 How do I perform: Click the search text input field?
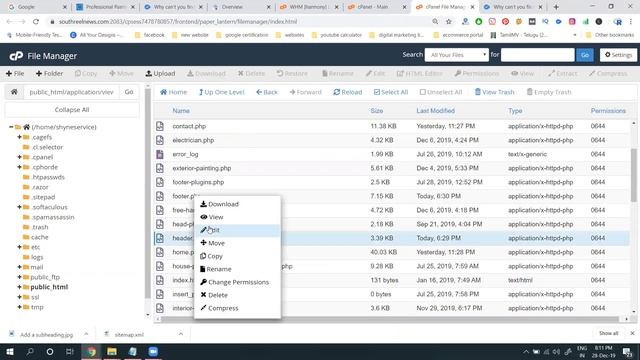538,55
